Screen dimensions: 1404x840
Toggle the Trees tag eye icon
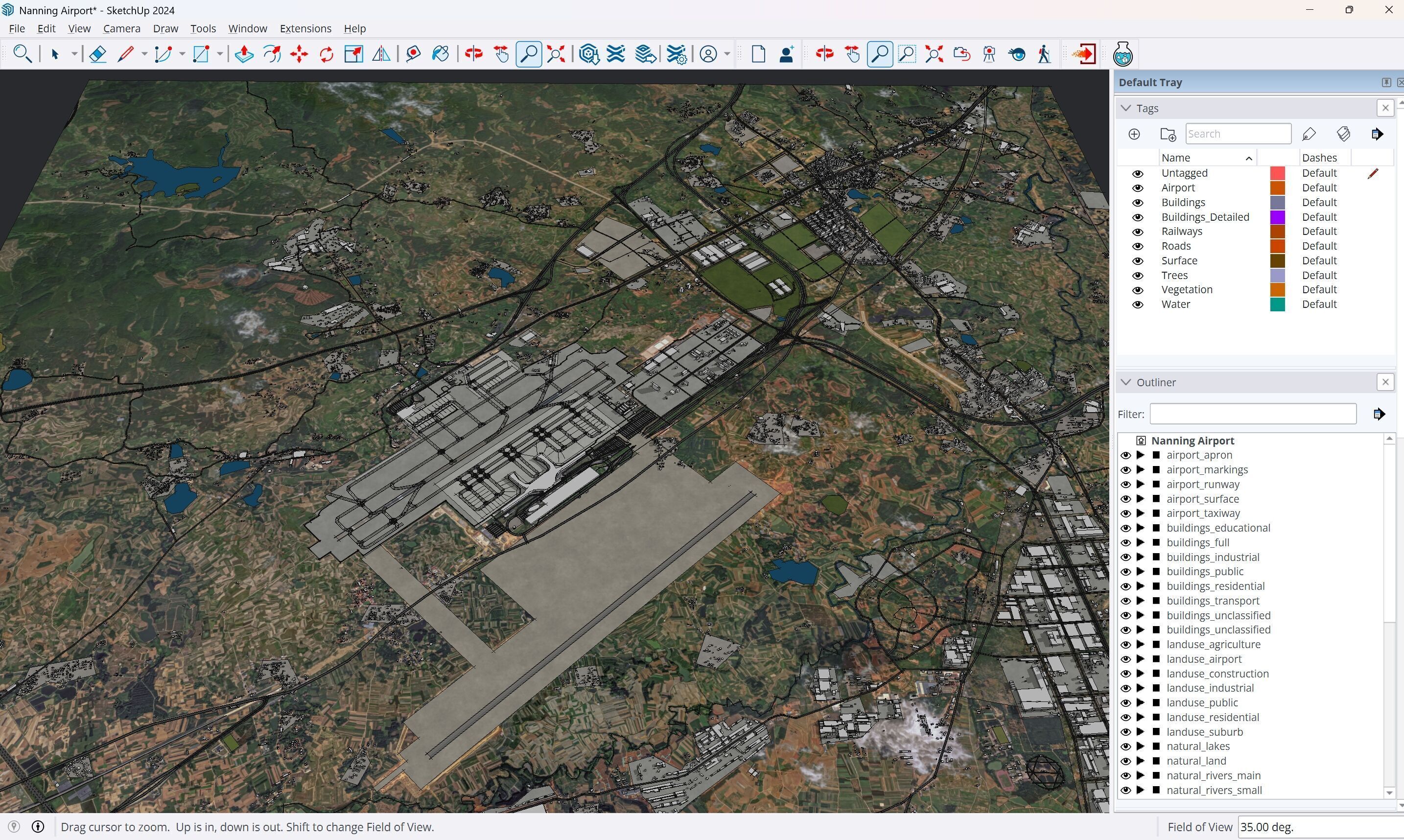pyautogui.click(x=1138, y=276)
